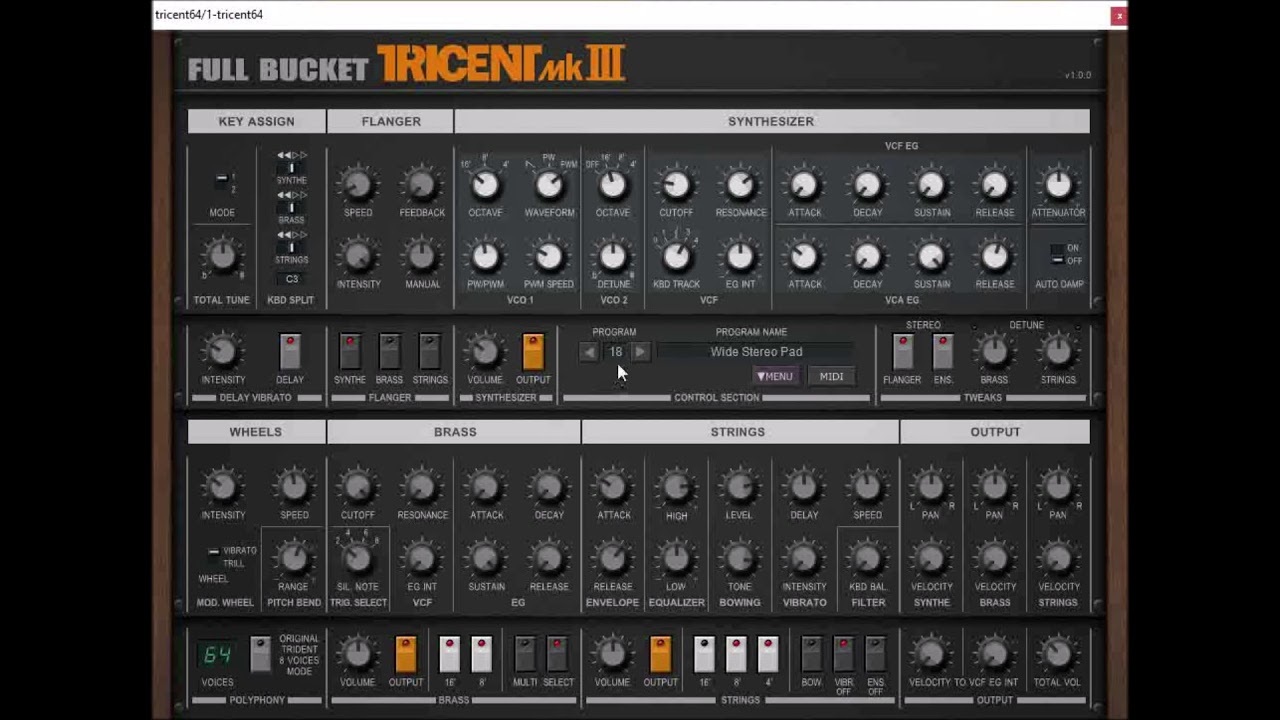Click the Flanger SPEED knob

[357, 185]
